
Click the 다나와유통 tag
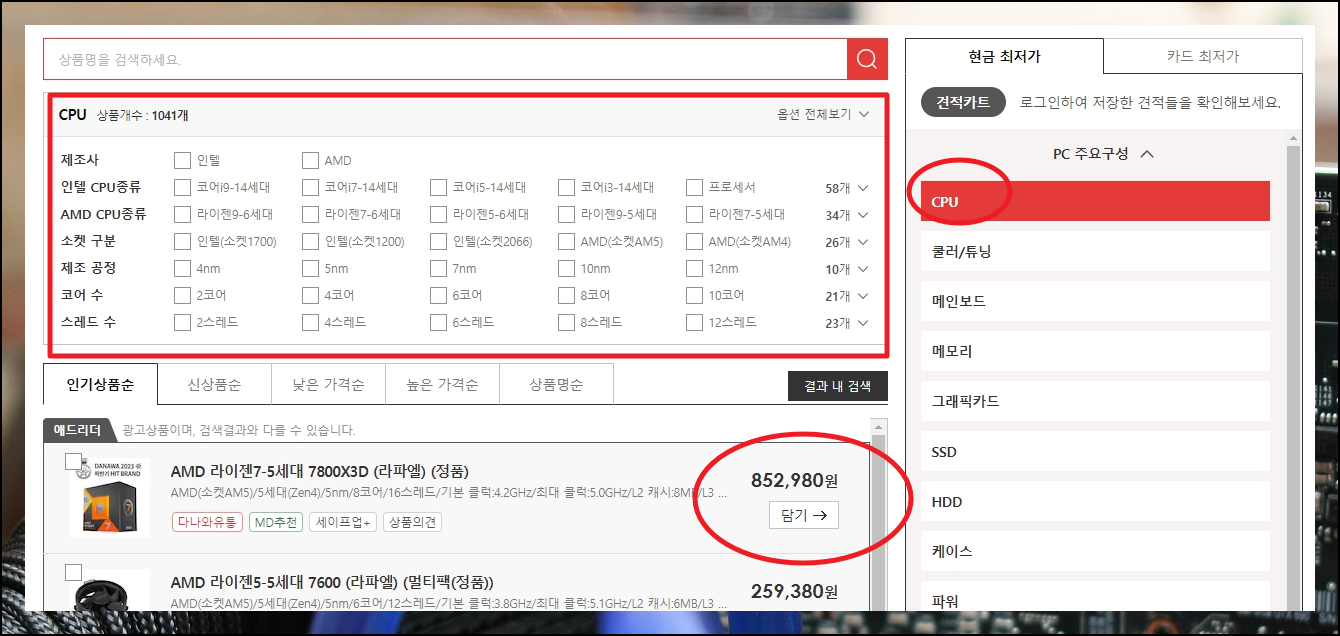click(207, 522)
